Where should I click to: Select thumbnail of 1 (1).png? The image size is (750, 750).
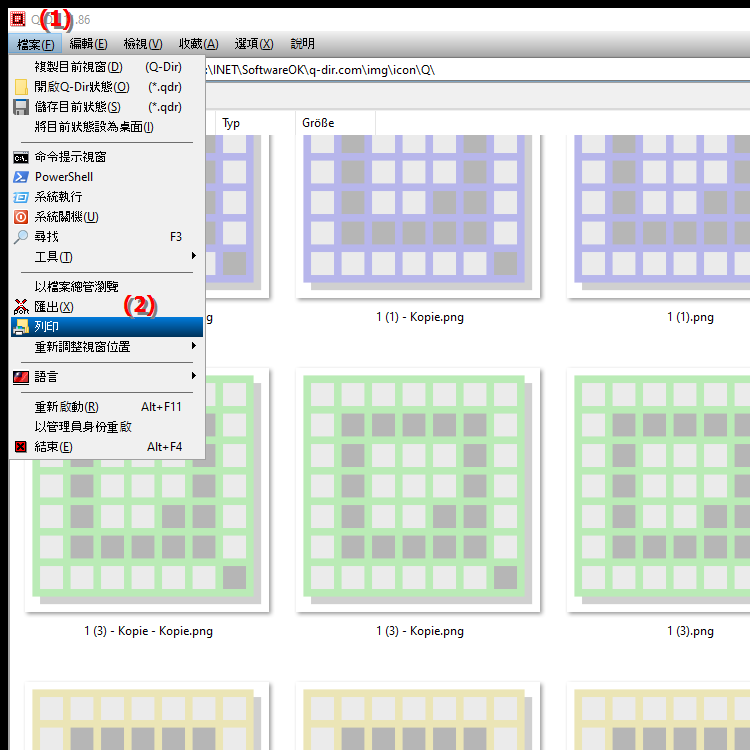[x=659, y=216]
